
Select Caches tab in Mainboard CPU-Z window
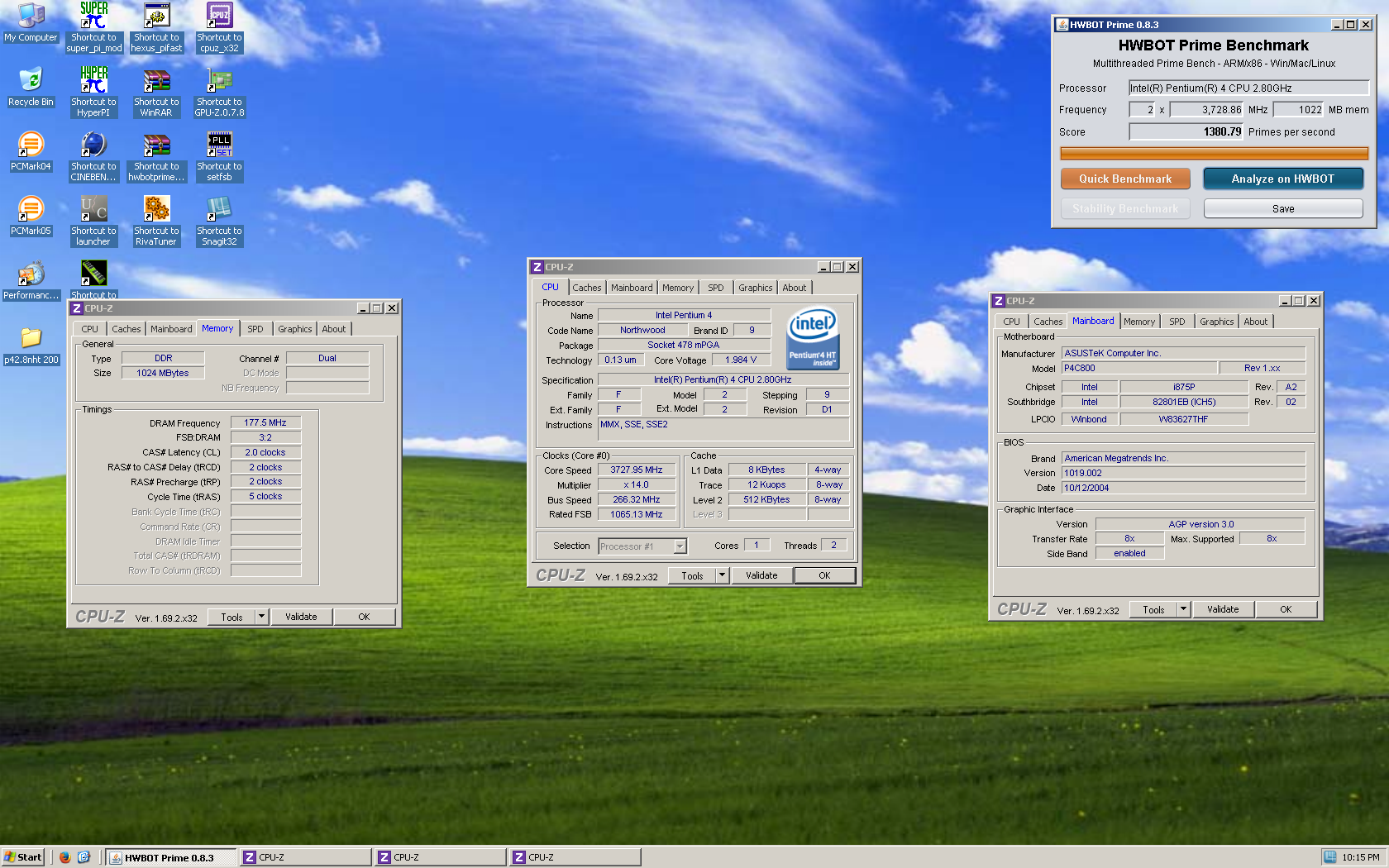(1048, 322)
